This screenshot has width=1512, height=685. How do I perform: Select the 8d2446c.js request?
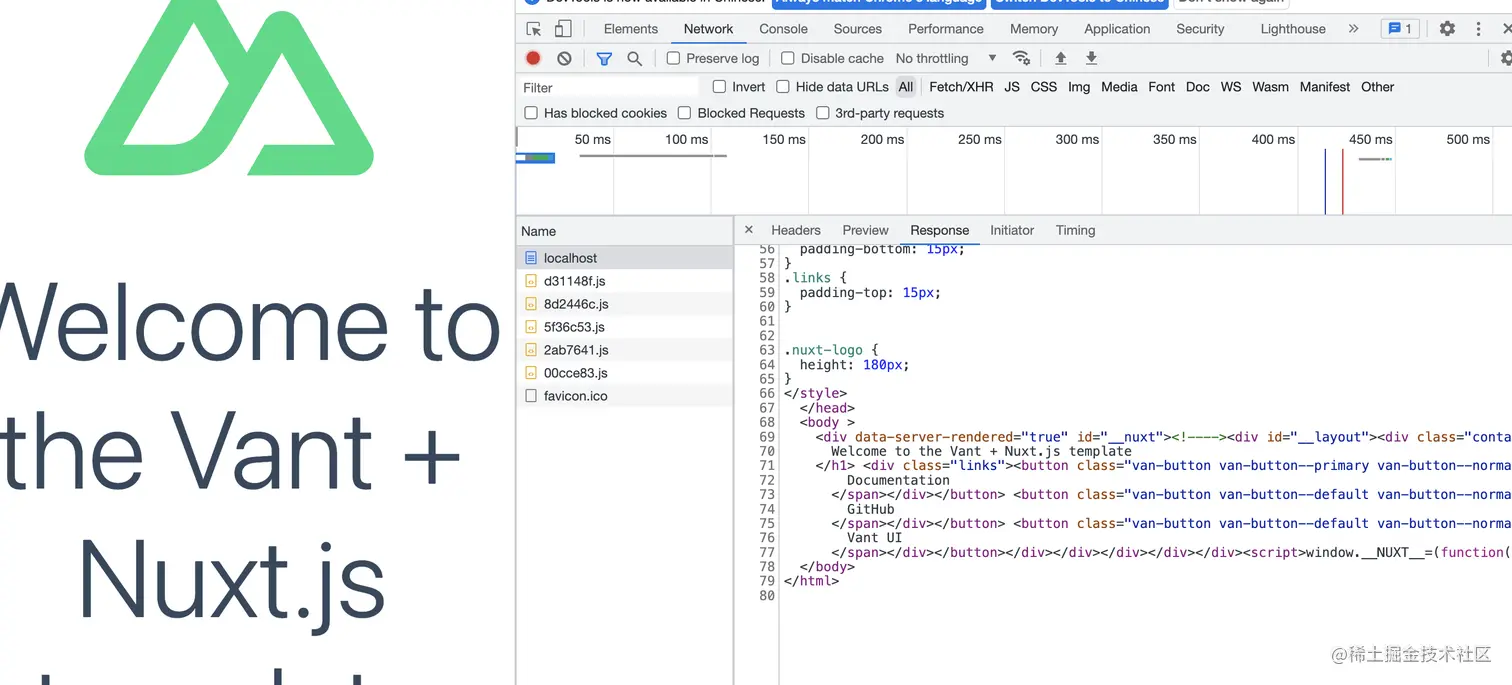click(625, 304)
